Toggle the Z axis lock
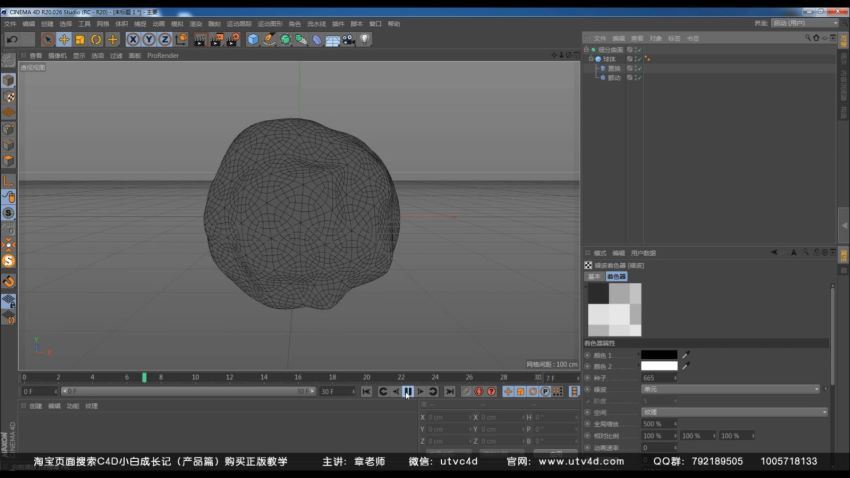This screenshot has width=850, height=478. click(x=165, y=40)
